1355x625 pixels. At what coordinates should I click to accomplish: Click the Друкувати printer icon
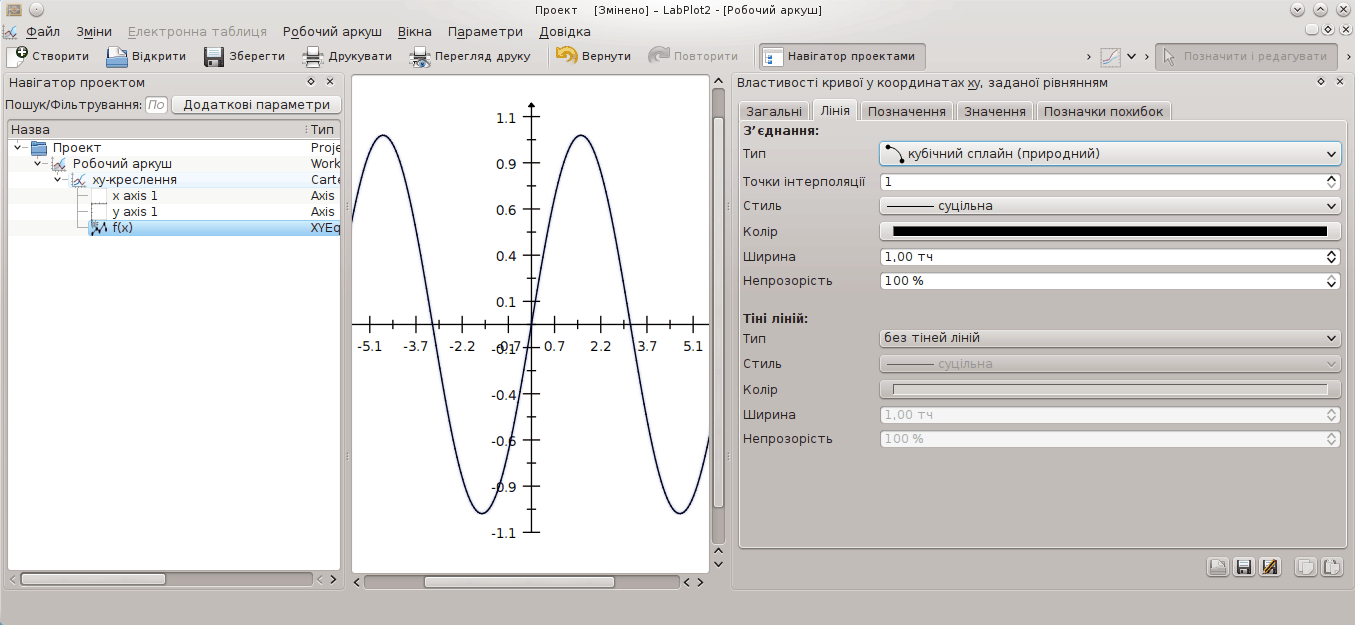(314, 56)
